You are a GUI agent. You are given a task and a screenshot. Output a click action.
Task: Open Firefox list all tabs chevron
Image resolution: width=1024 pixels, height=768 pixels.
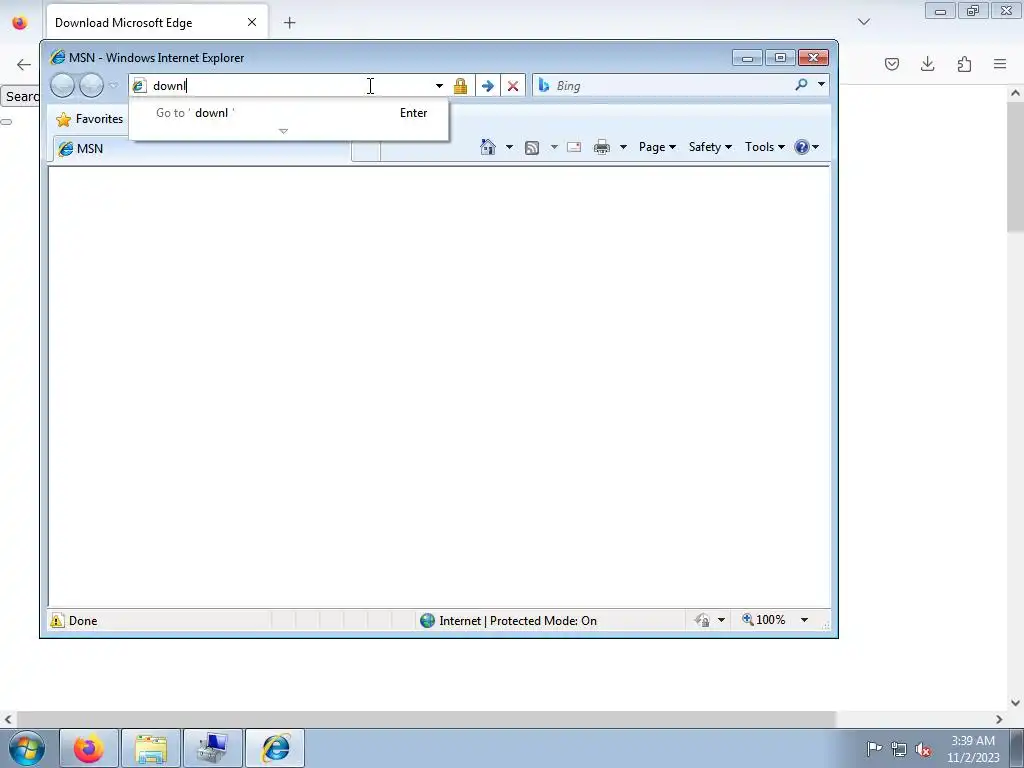pyautogui.click(x=863, y=22)
